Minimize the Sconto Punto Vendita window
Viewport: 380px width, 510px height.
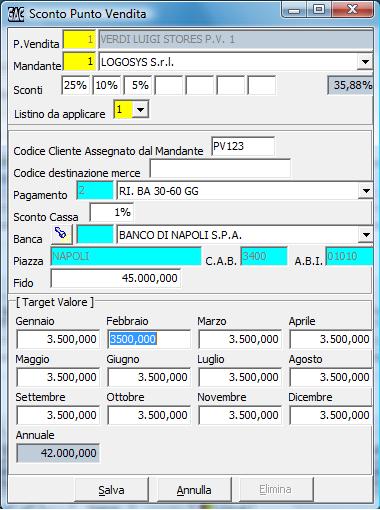[294, 10]
